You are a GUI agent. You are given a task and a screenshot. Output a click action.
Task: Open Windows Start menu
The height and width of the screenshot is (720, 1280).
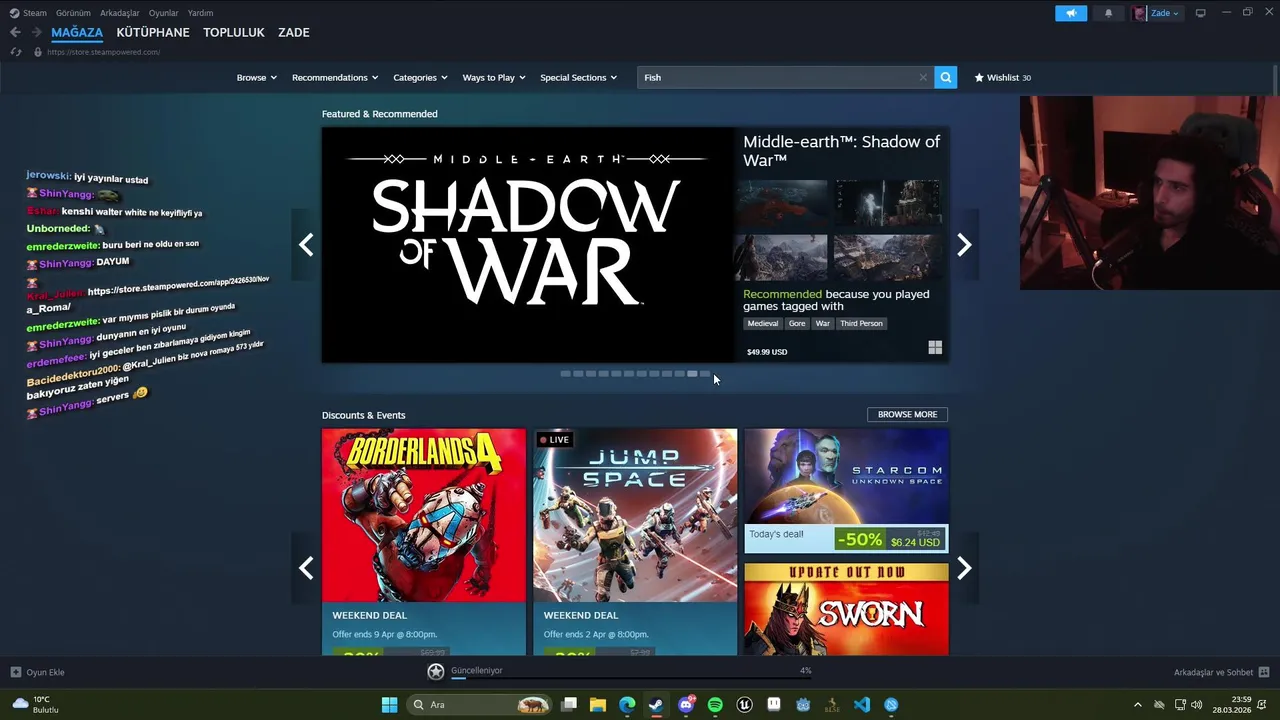(389, 705)
